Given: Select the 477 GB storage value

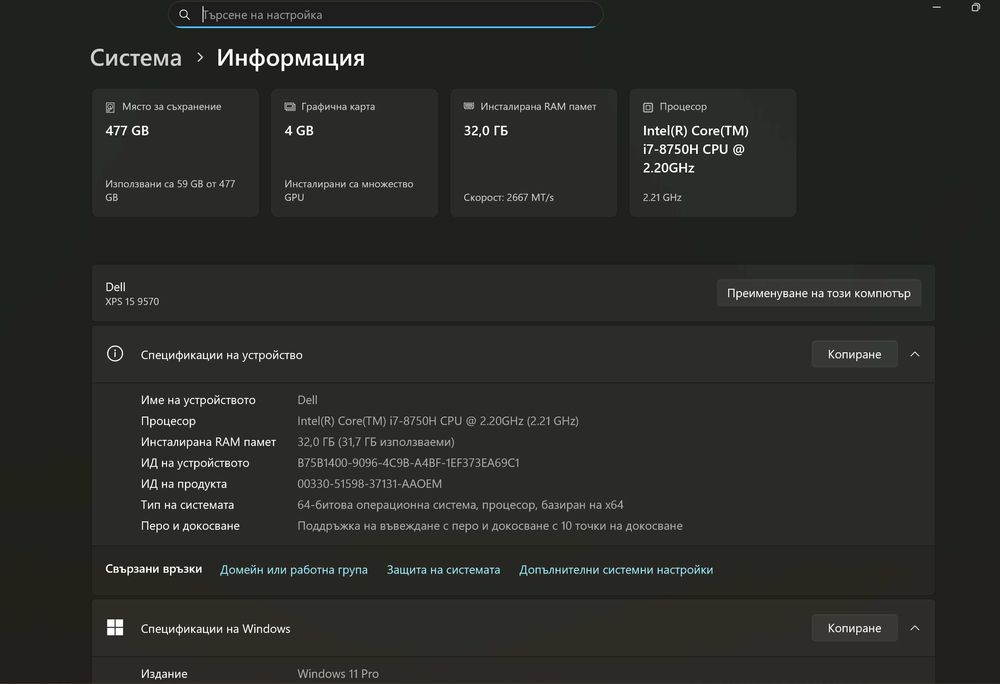Looking at the screenshot, I should pyautogui.click(x=127, y=131).
